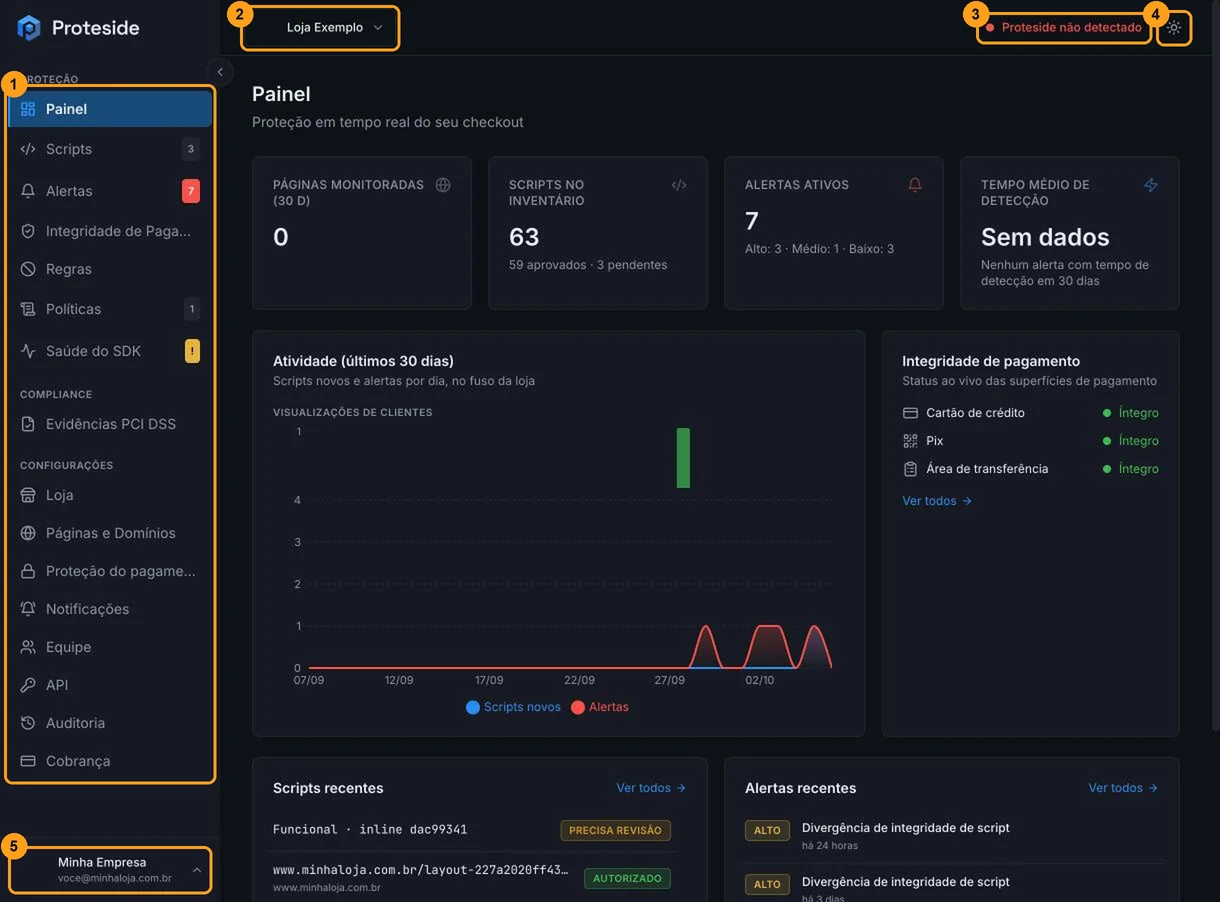Click the yellow warning badge on Saúde do SDK
Viewport: 1220px width, 902px height.
pyautogui.click(x=192, y=351)
